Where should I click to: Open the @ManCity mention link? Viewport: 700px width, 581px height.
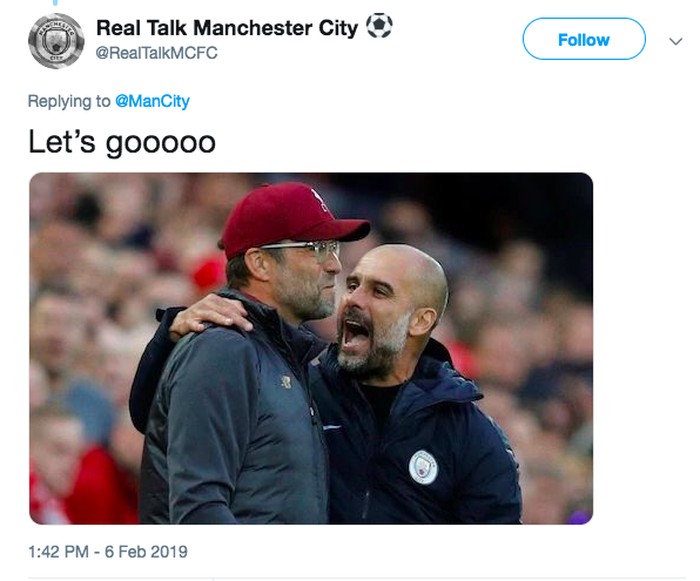[152, 101]
